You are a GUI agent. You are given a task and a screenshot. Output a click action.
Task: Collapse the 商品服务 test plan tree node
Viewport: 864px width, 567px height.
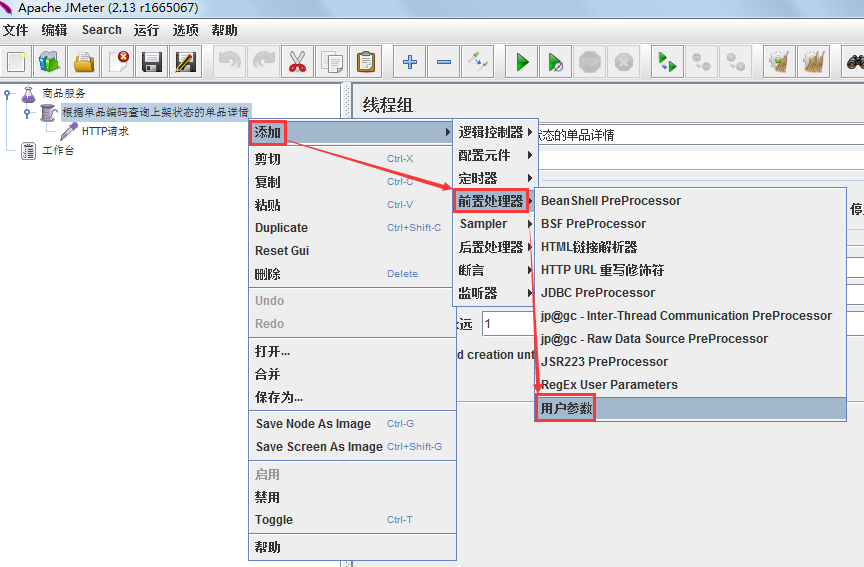(8, 93)
